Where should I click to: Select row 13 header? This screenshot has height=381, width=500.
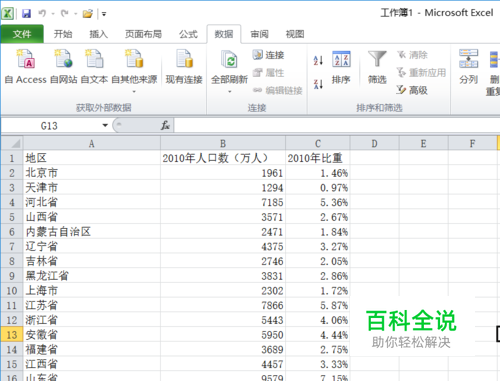[12, 334]
